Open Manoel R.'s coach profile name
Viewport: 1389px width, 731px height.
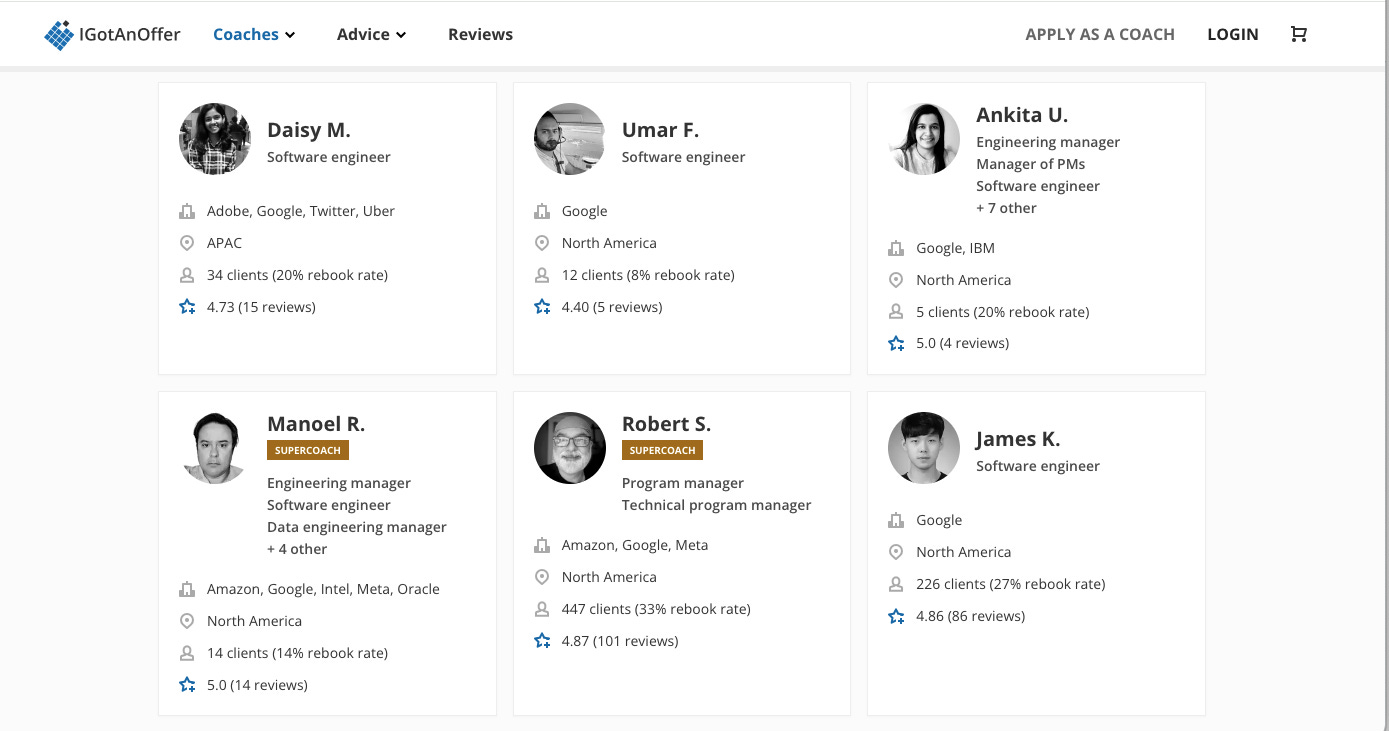pos(316,424)
